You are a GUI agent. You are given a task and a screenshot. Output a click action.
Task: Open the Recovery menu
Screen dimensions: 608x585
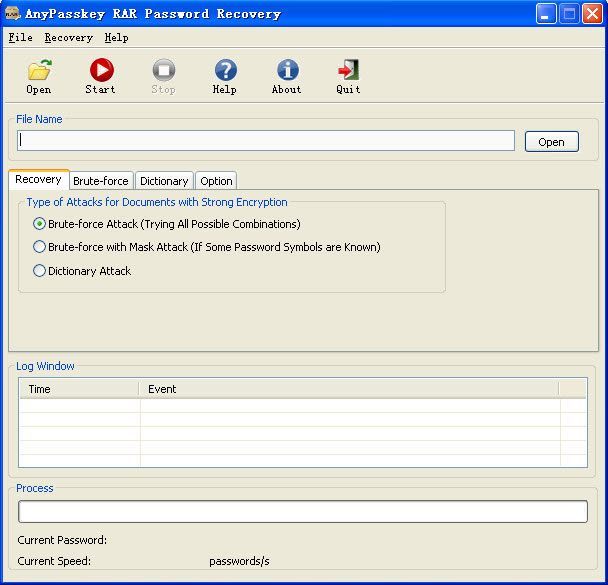point(69,38)
